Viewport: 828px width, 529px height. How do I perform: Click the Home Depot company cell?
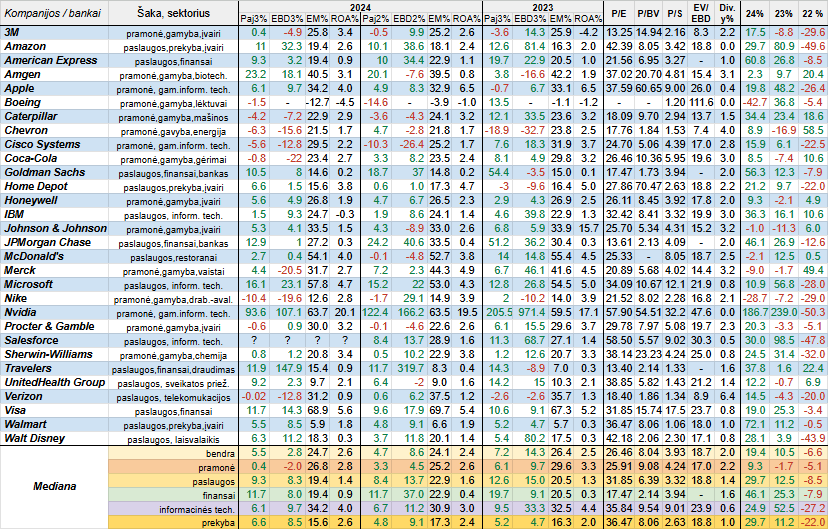pos(54,186)
